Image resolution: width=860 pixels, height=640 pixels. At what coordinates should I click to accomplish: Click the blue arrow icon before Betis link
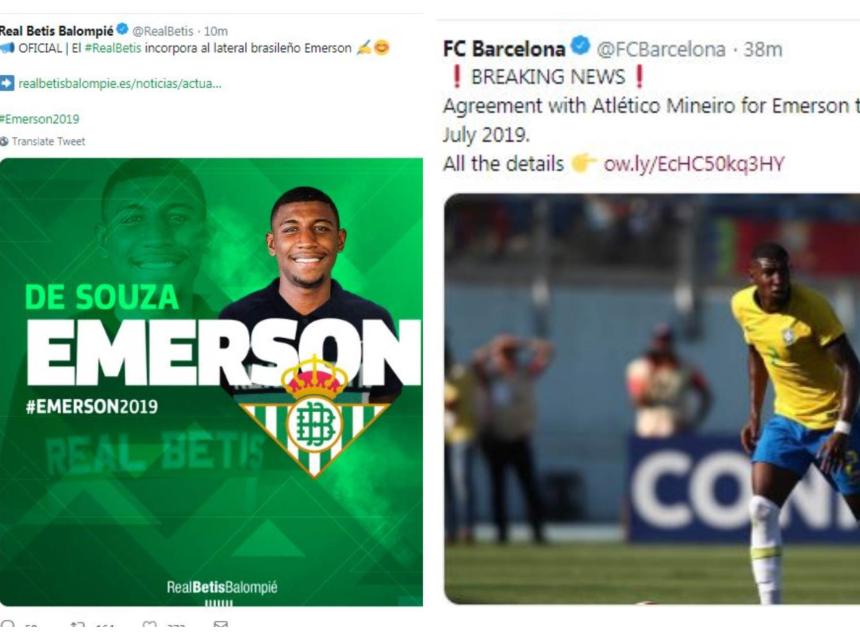tap(7, 83)
